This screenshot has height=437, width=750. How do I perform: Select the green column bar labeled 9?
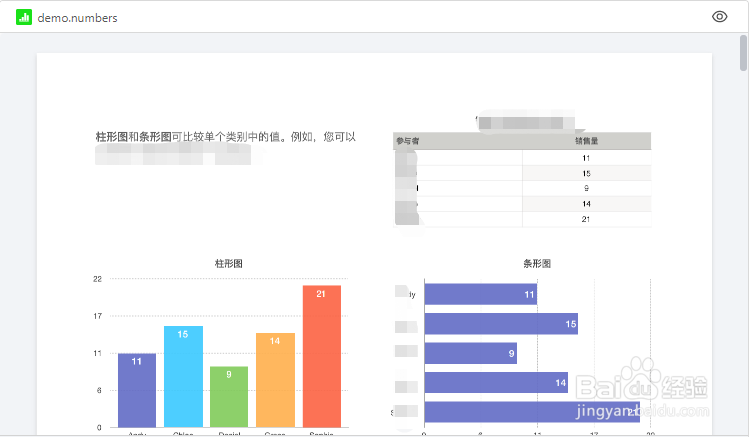[229, 396]
